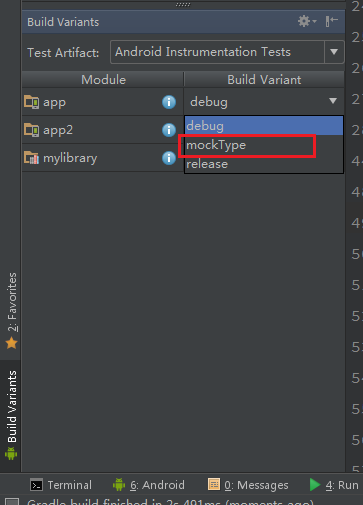This screenshot has width=363, height=505.
Task: Open the Build Variants gear settings menu
Action: point(307,21)
